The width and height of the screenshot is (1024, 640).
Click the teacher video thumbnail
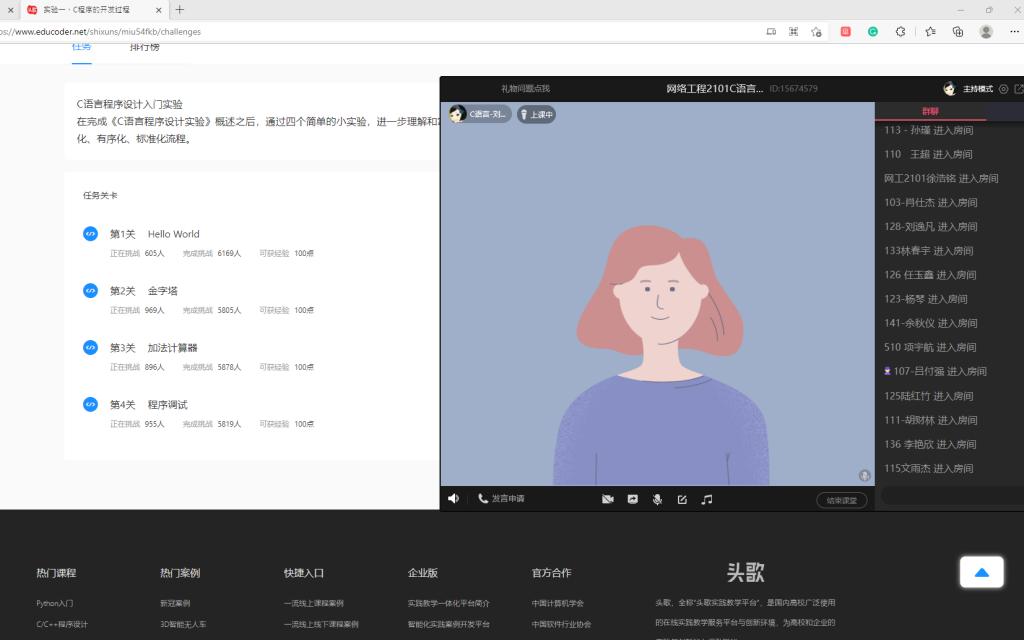coord(657,293)
